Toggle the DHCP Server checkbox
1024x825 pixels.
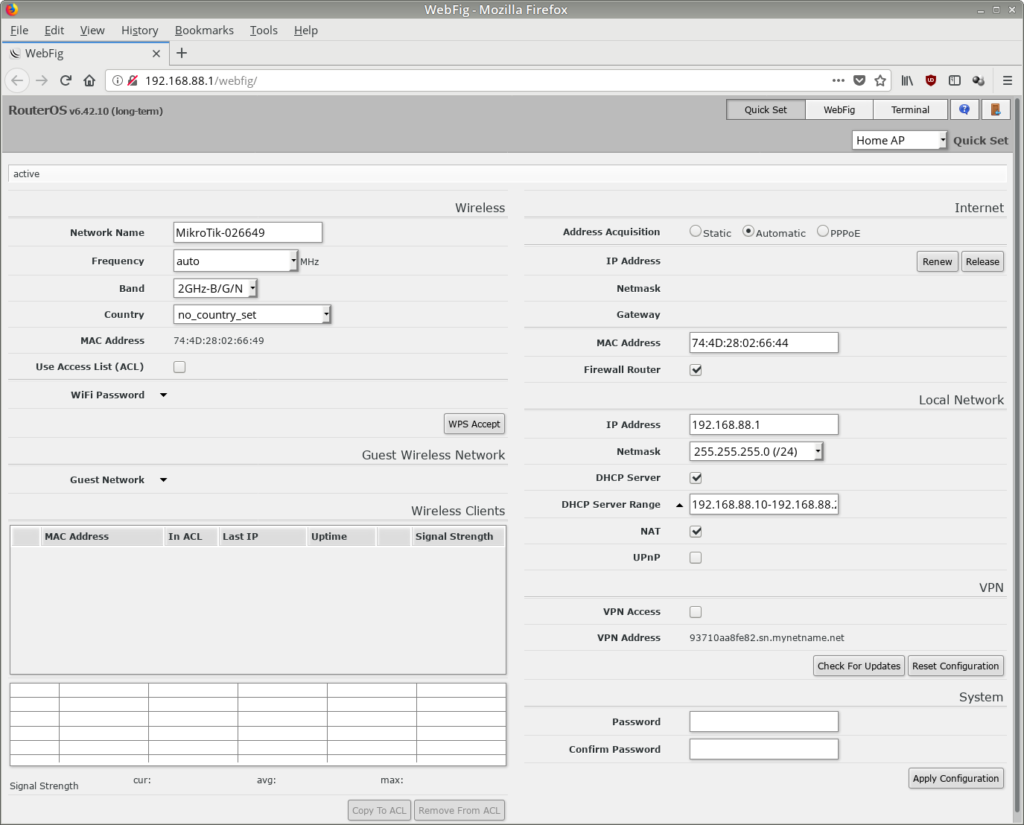click(696, 477)
